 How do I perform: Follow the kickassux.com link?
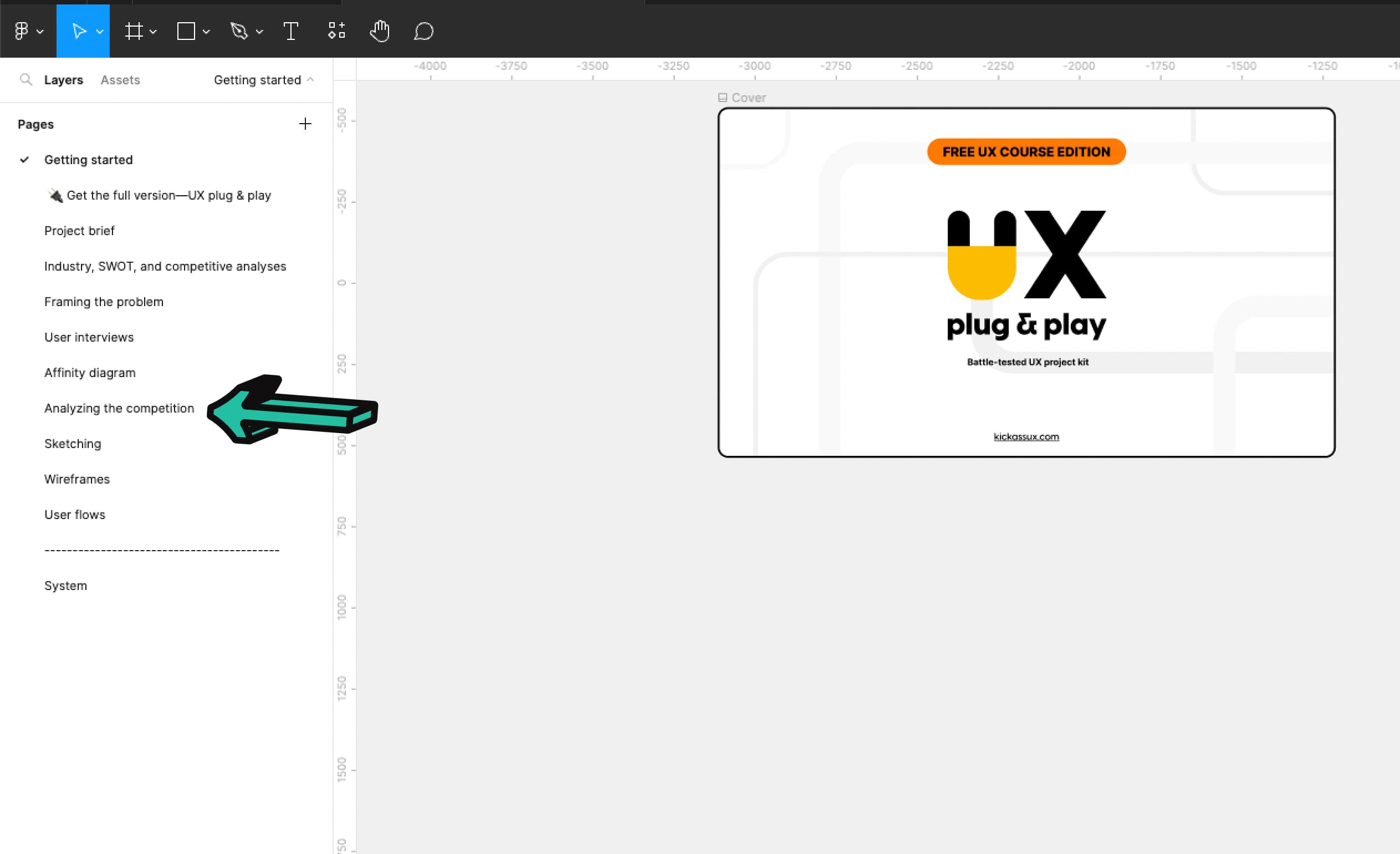pos(1026,436)
